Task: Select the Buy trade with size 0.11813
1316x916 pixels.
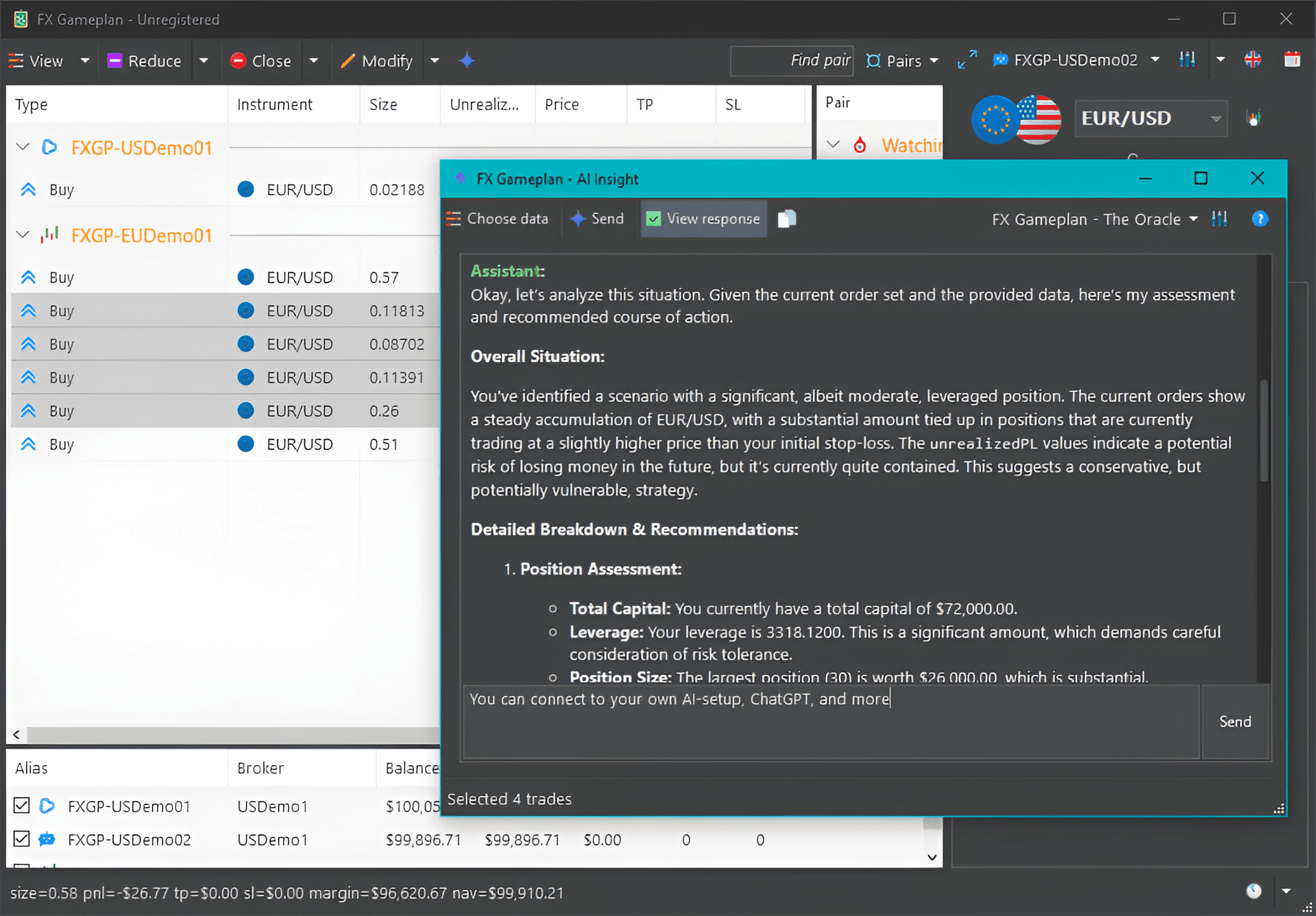Action: pyautogui.click(x=224, y=311)
